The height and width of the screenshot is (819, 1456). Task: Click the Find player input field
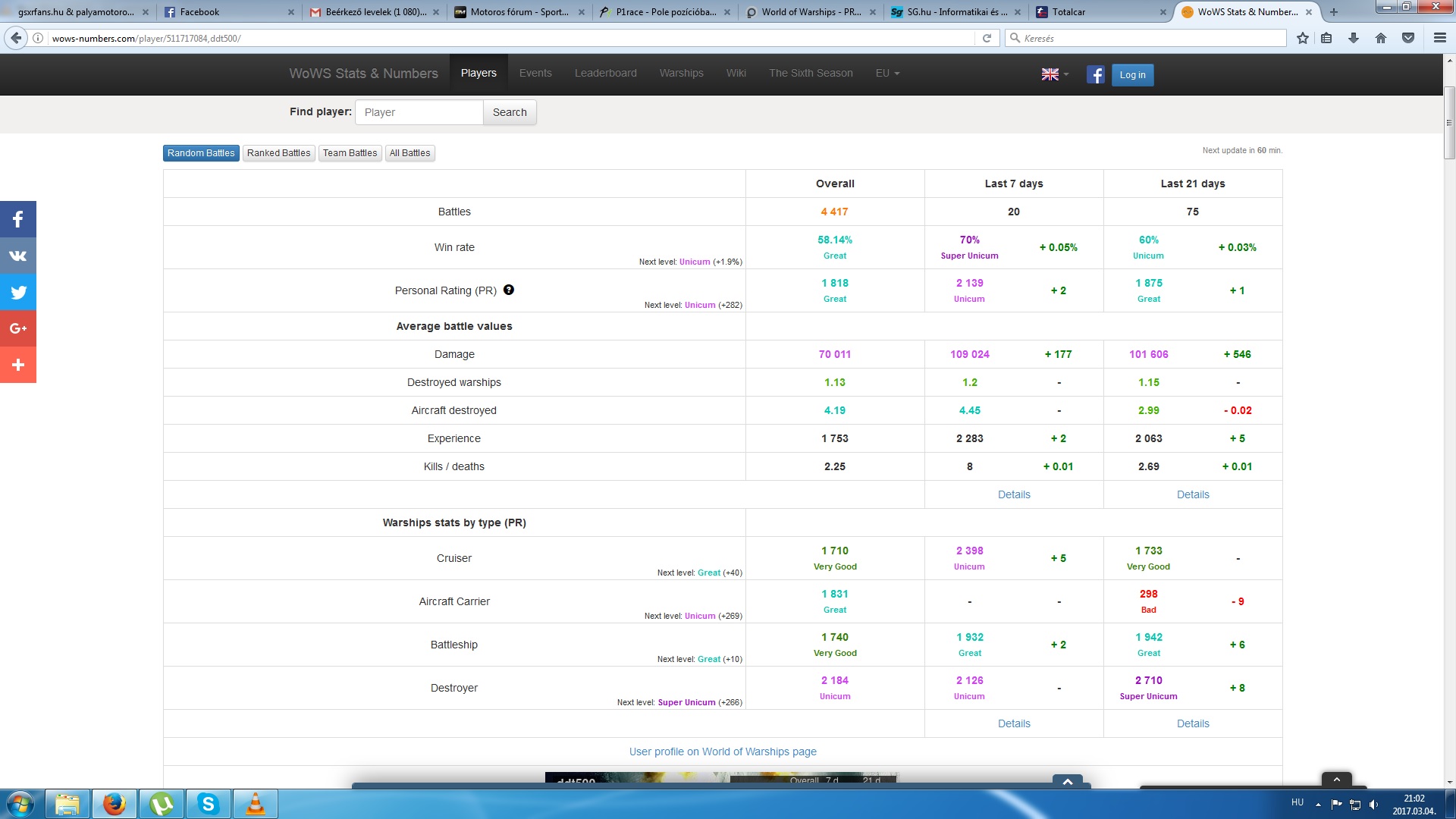(419, 112)
